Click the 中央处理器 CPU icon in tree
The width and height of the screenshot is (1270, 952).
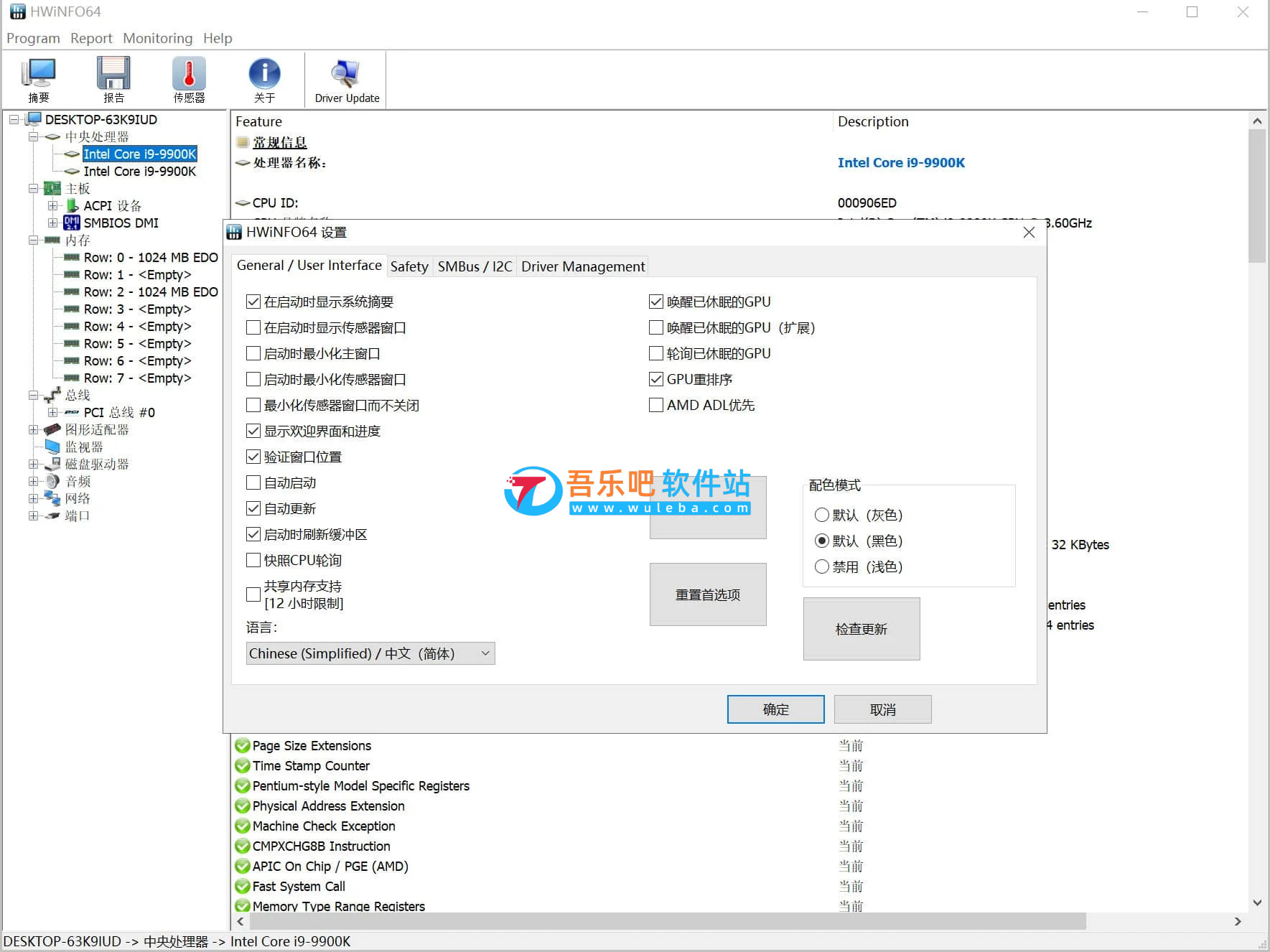tap(52, 136)
